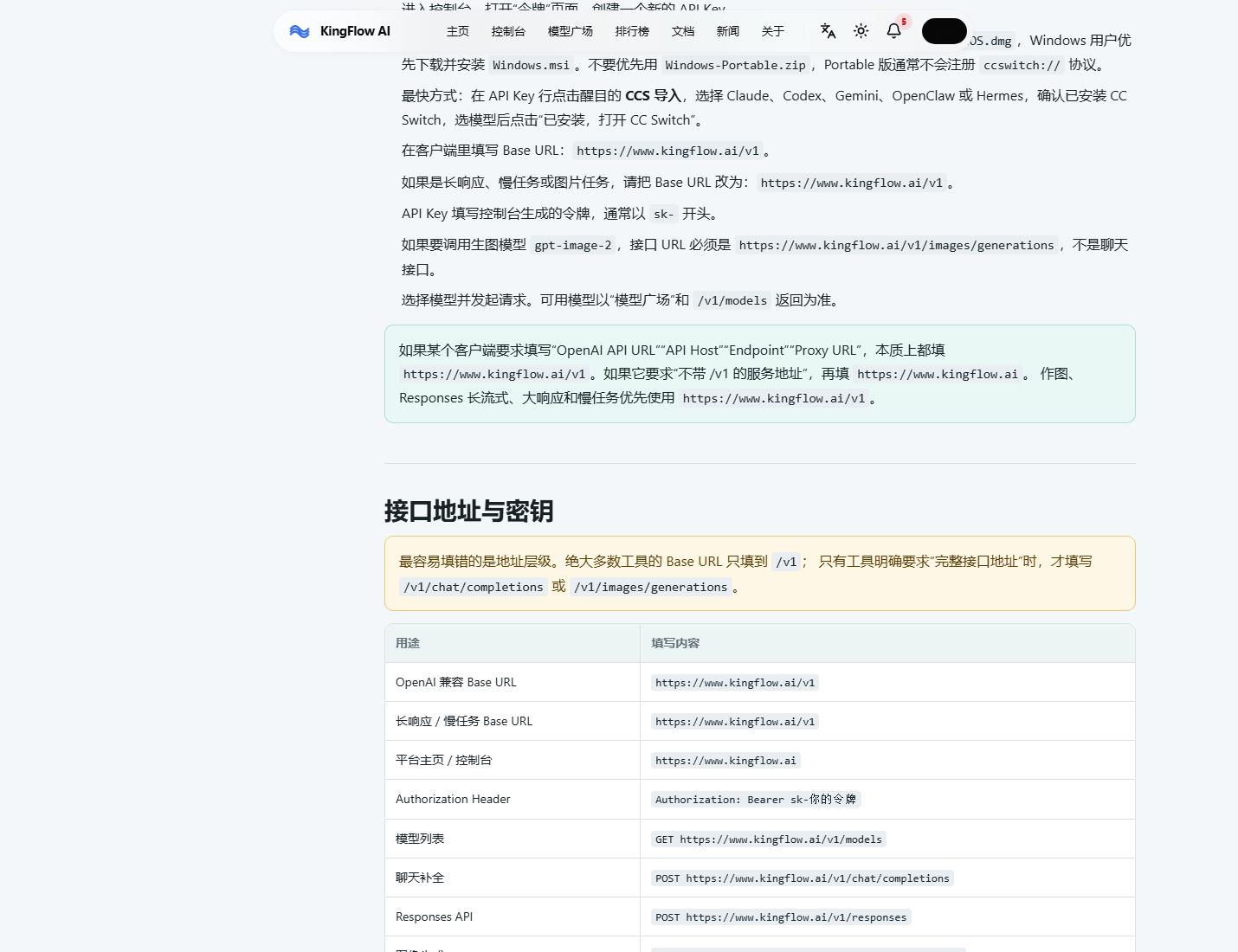Click https://www.kingflow.ai in 平台主页 row
1238x952 pixels.
[x=725, y=761]
